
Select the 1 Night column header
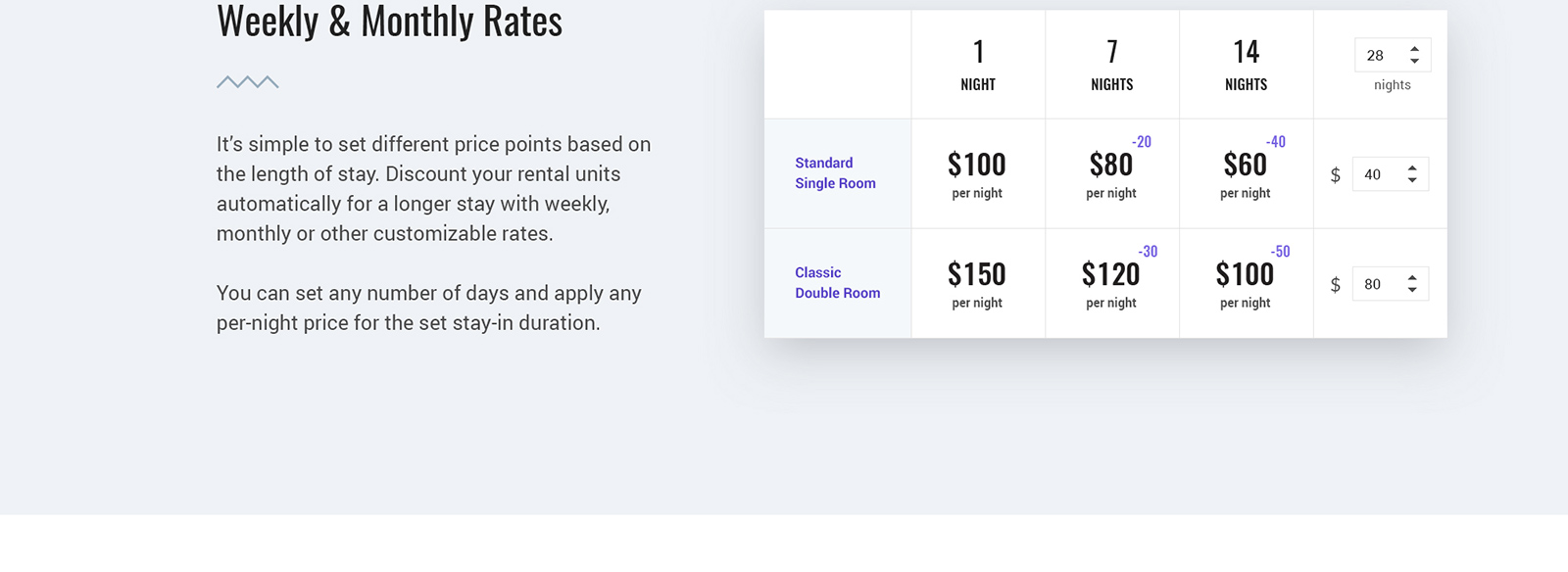[978, 65]
